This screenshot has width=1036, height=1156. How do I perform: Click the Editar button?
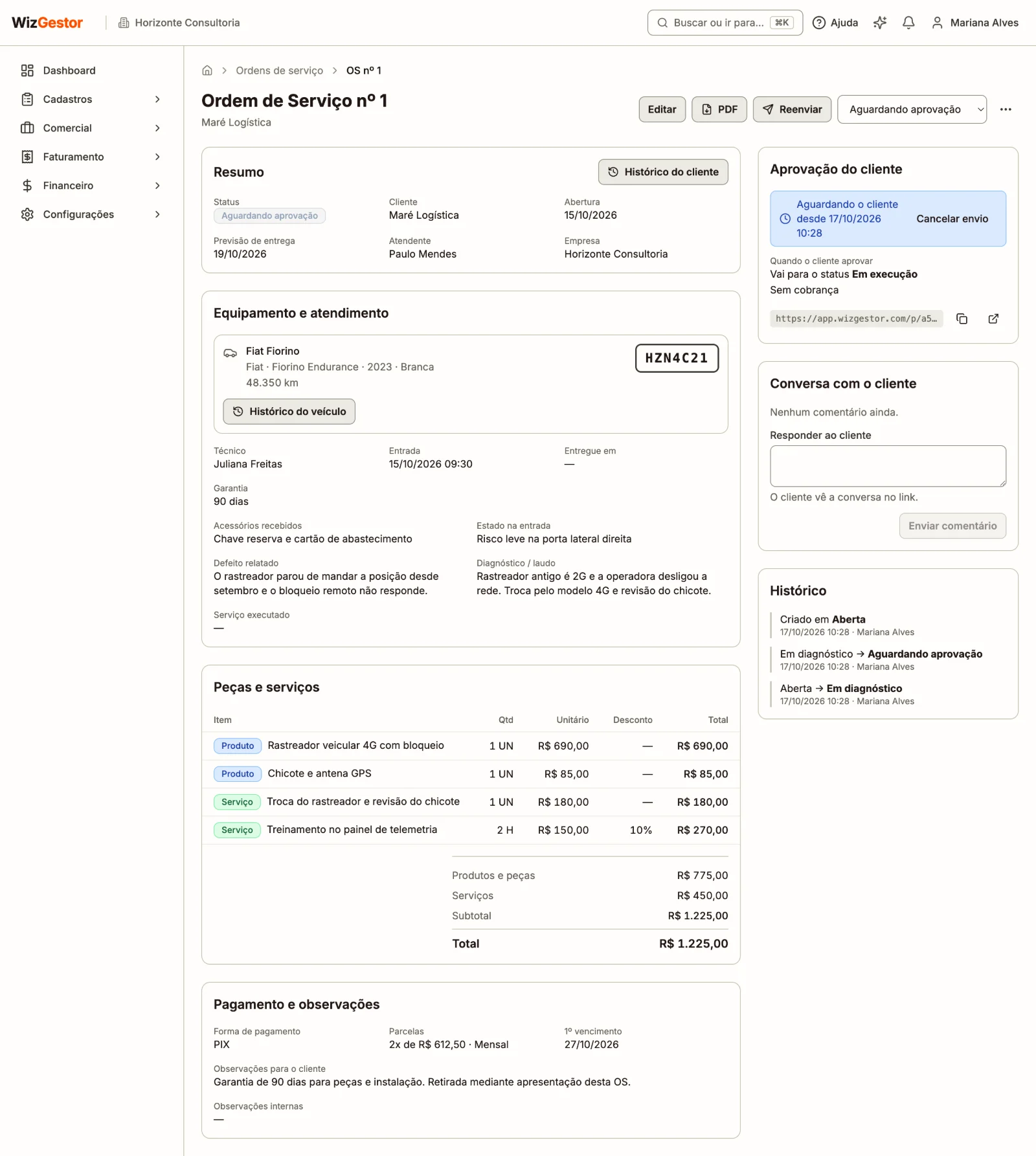tap(662, 109)
